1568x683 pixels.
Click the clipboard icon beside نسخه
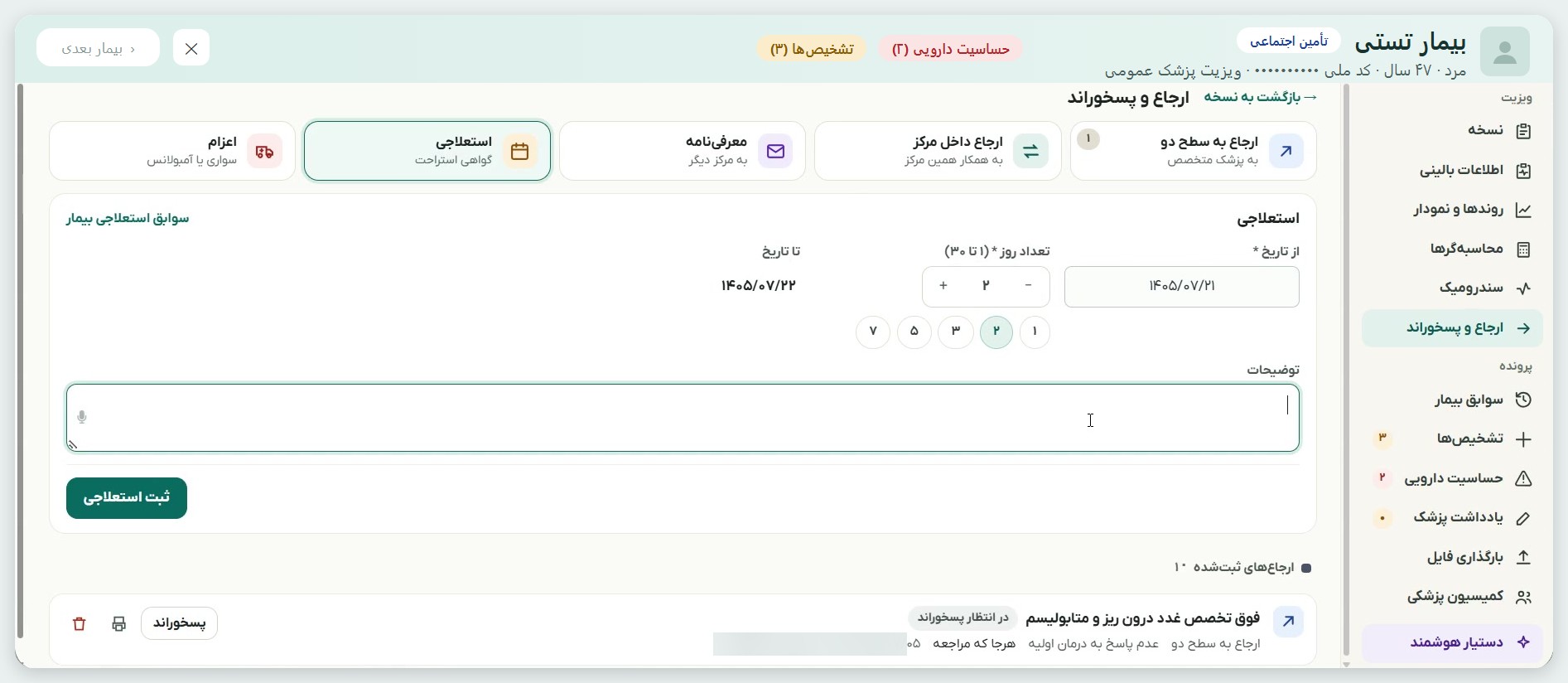(x=1523, y=131)
